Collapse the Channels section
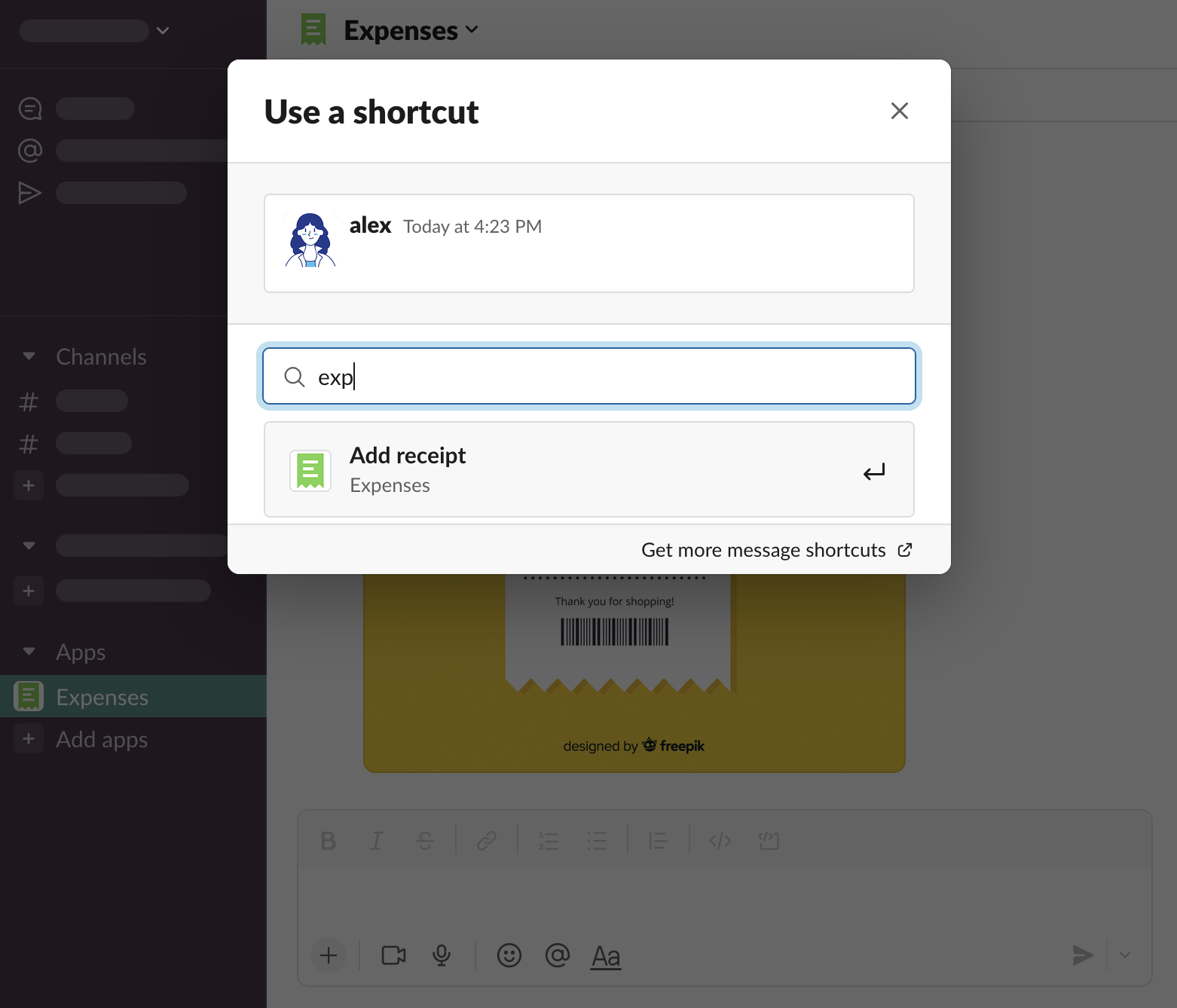Screen dimensions: 1177x1008 click(x=29, y=356)
